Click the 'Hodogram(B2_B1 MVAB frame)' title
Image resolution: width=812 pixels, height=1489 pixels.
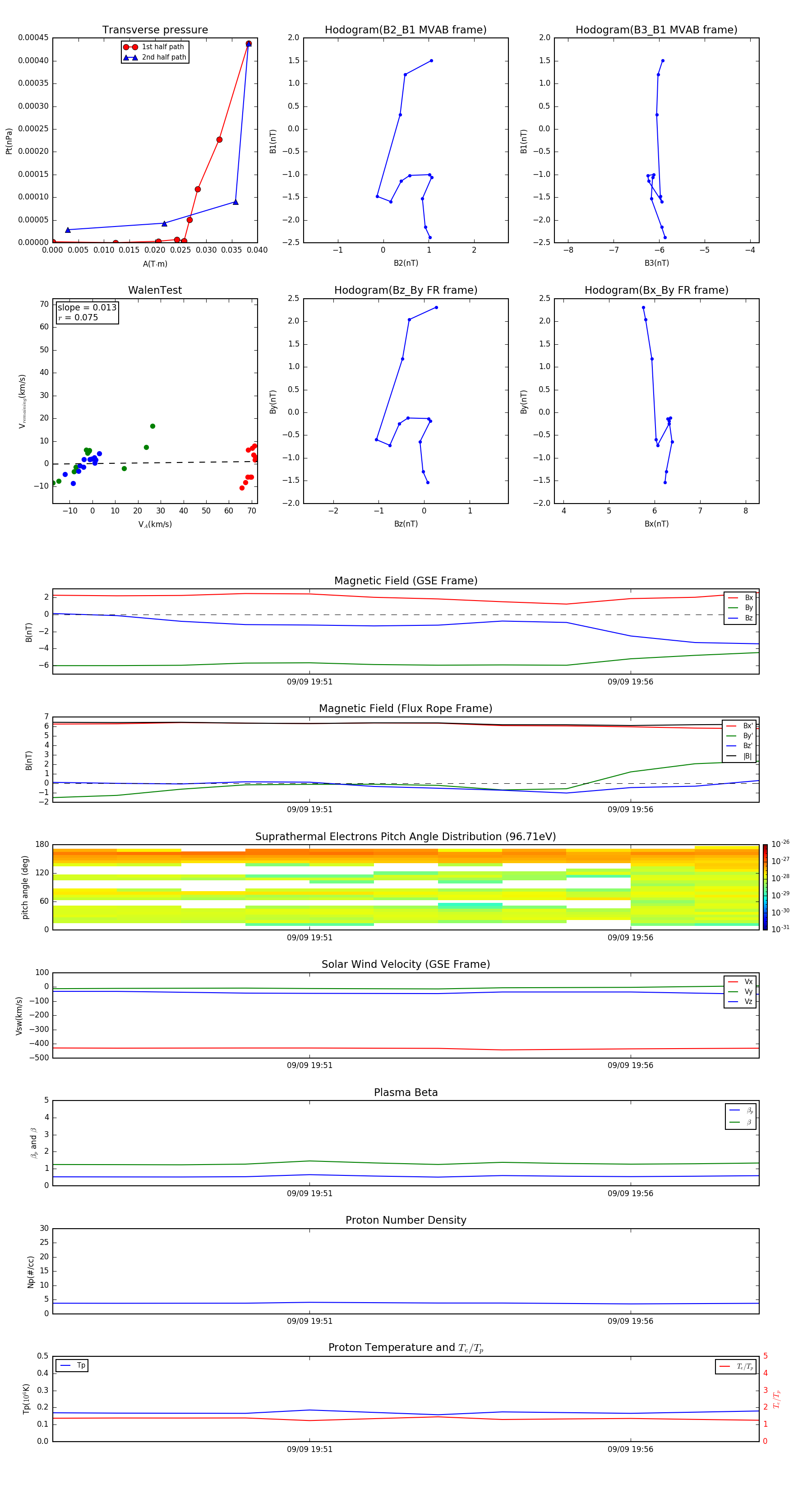point(406,30)
